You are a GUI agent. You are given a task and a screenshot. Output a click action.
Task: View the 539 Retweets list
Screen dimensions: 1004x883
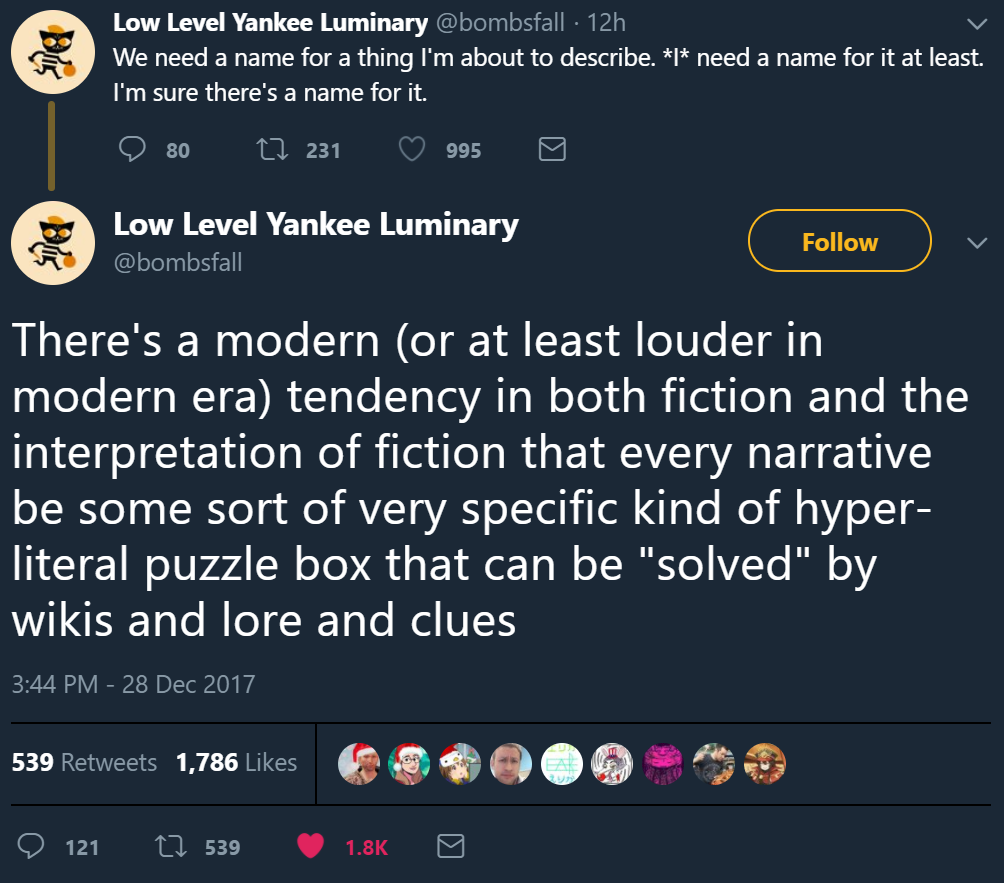click(x=84, y=763)
